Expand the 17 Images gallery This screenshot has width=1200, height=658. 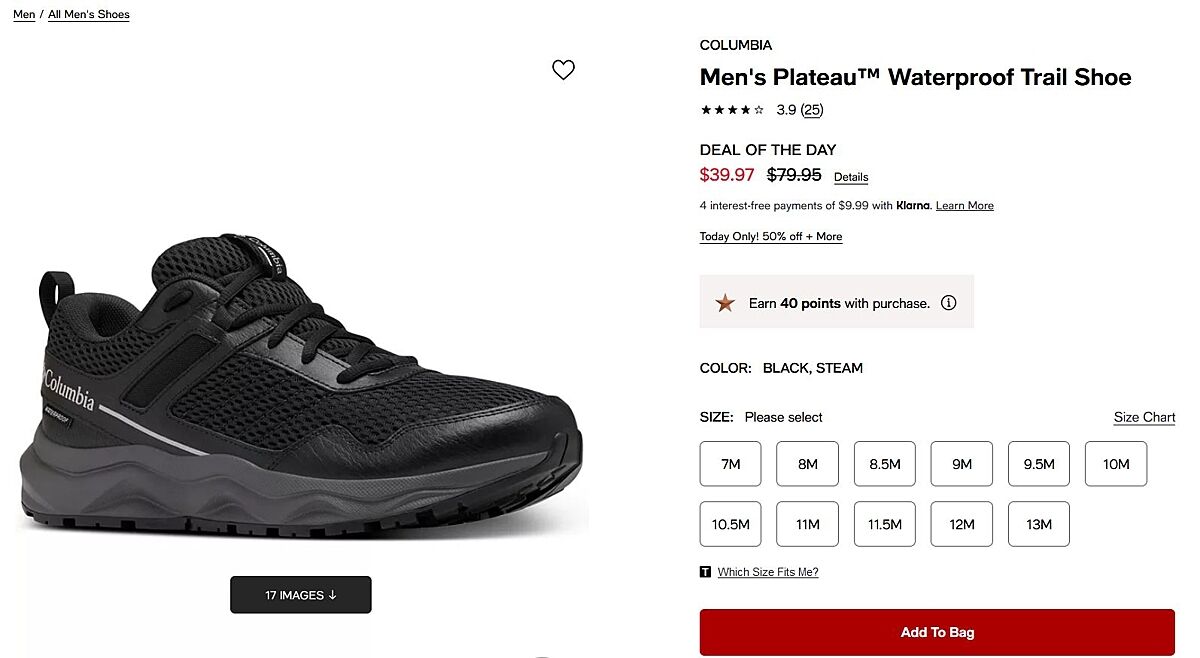(301, 595)
